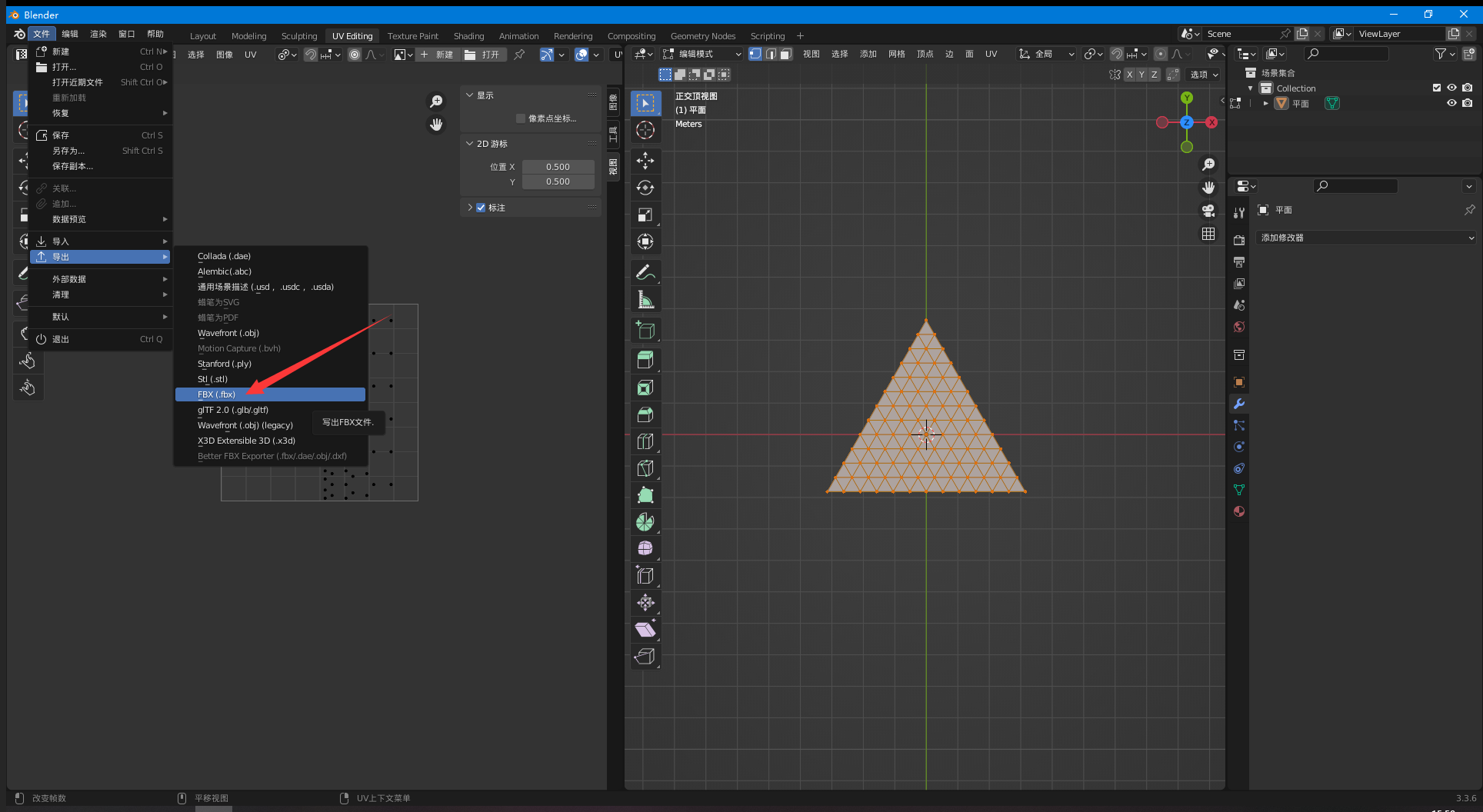This screenshot has height=812, width=1483.
Task: Toggle the camera view icon
Action: click(1208, 211)
